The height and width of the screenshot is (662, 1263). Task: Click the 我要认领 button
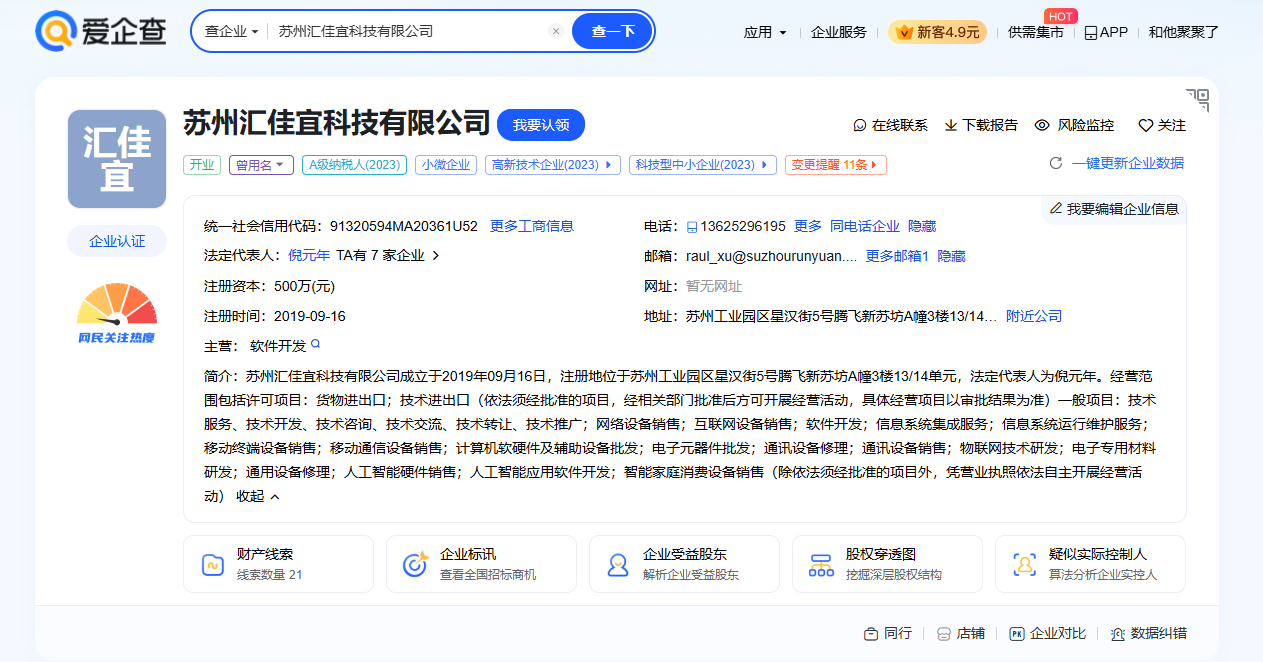540,125
